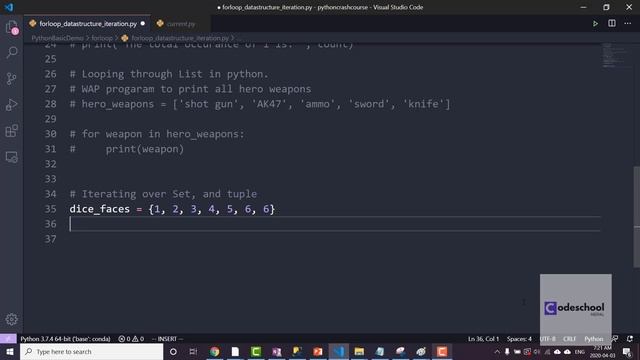Change file encoding UTF-8
Image resolution: width=640 pixels, height=360 pixels.
pos(547,339)
